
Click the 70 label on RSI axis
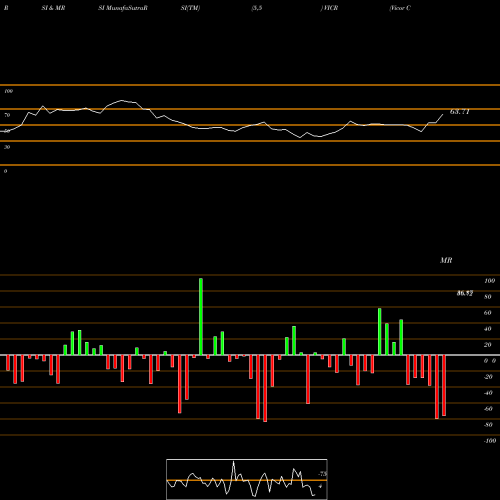[7, 115]
